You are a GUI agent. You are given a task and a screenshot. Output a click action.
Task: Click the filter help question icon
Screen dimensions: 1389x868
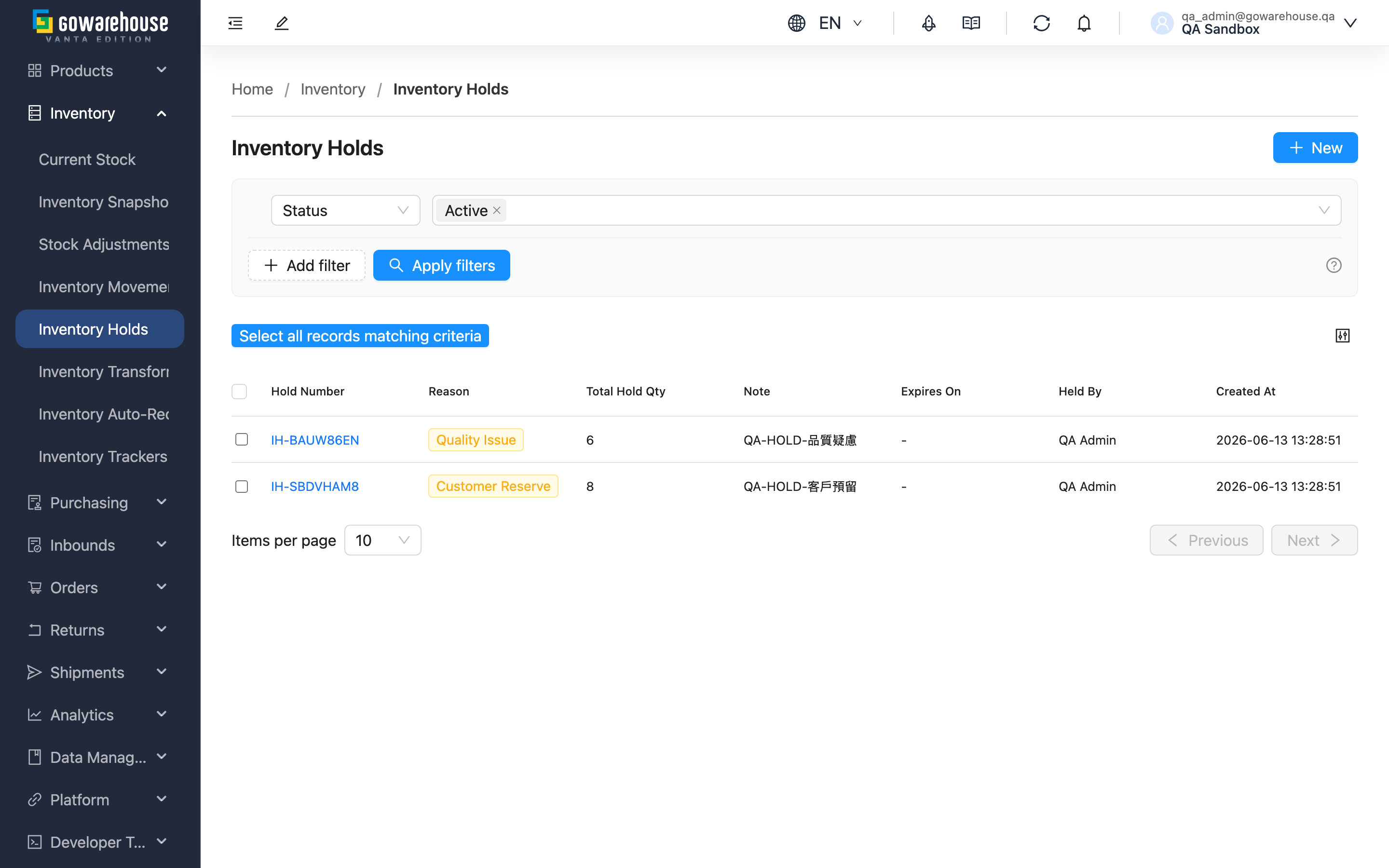tap(1334, 265)
